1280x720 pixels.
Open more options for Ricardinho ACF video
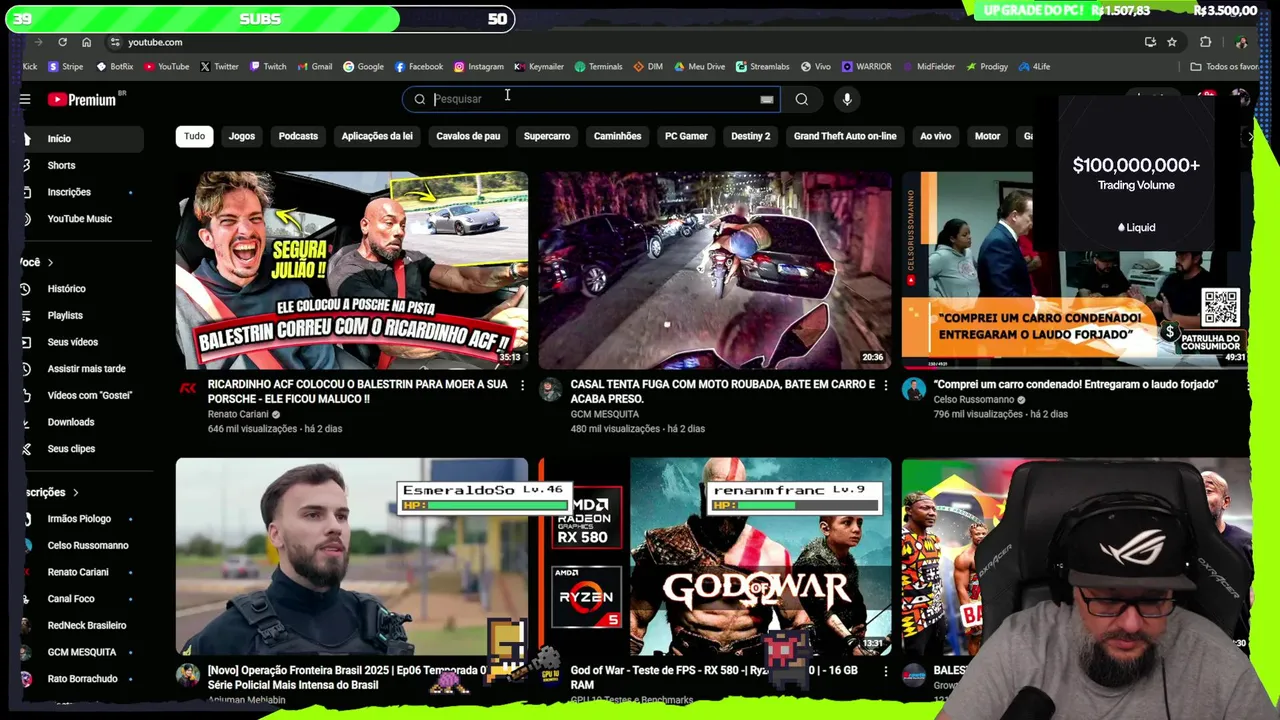point(522,385)
